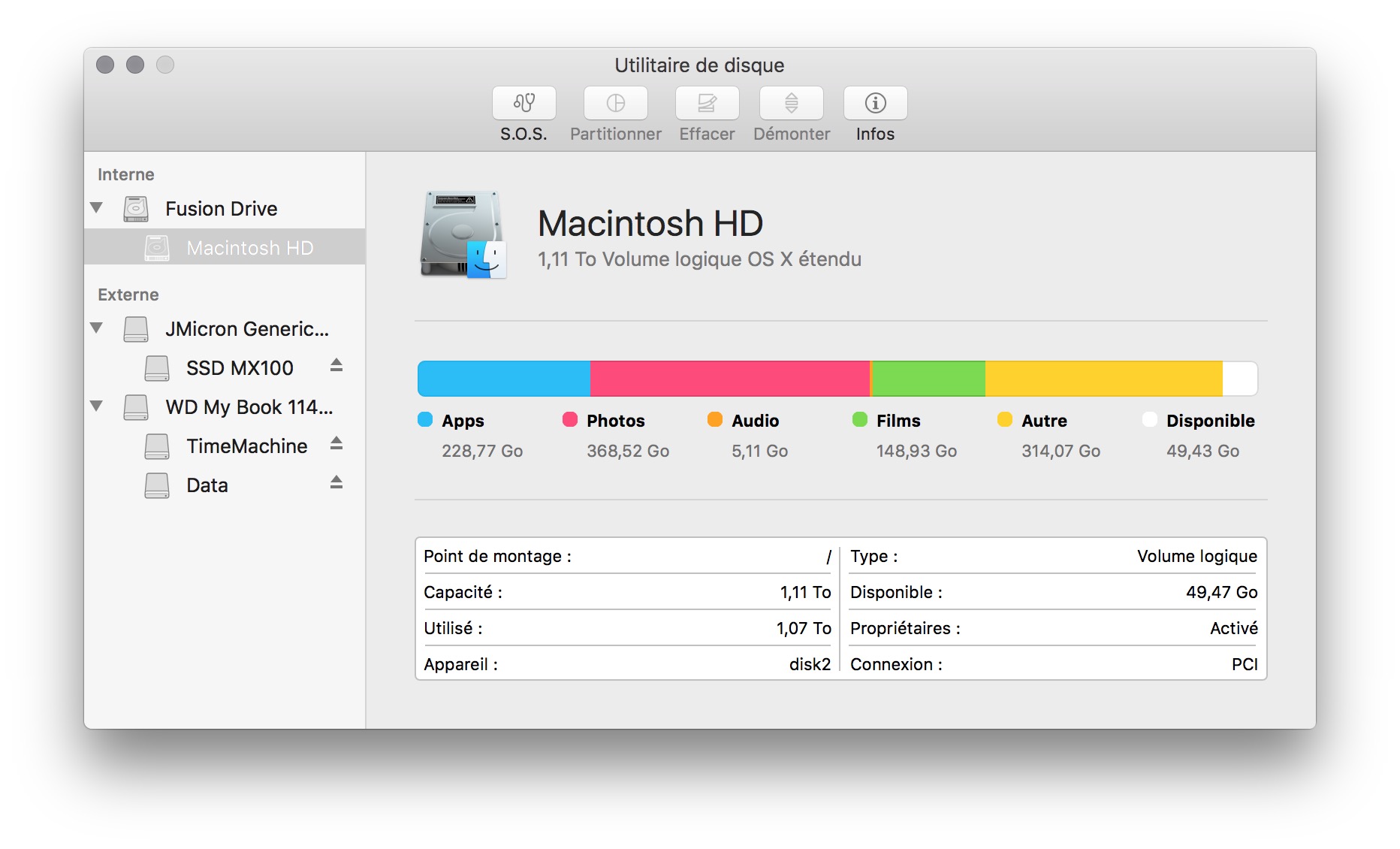The width and height of the screenshot is (1400, 849).
Task: Select Fusion Drive in sidebar
Action: tap(225, 209)
